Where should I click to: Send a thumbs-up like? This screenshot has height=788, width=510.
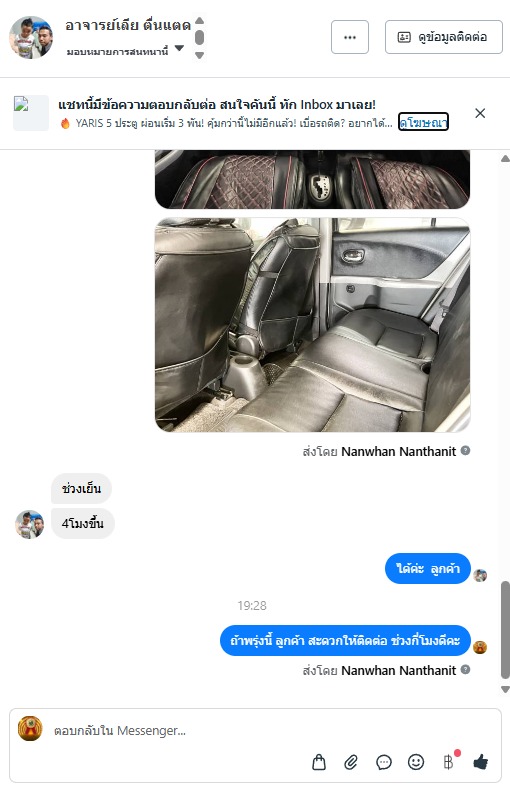point(481,762)
